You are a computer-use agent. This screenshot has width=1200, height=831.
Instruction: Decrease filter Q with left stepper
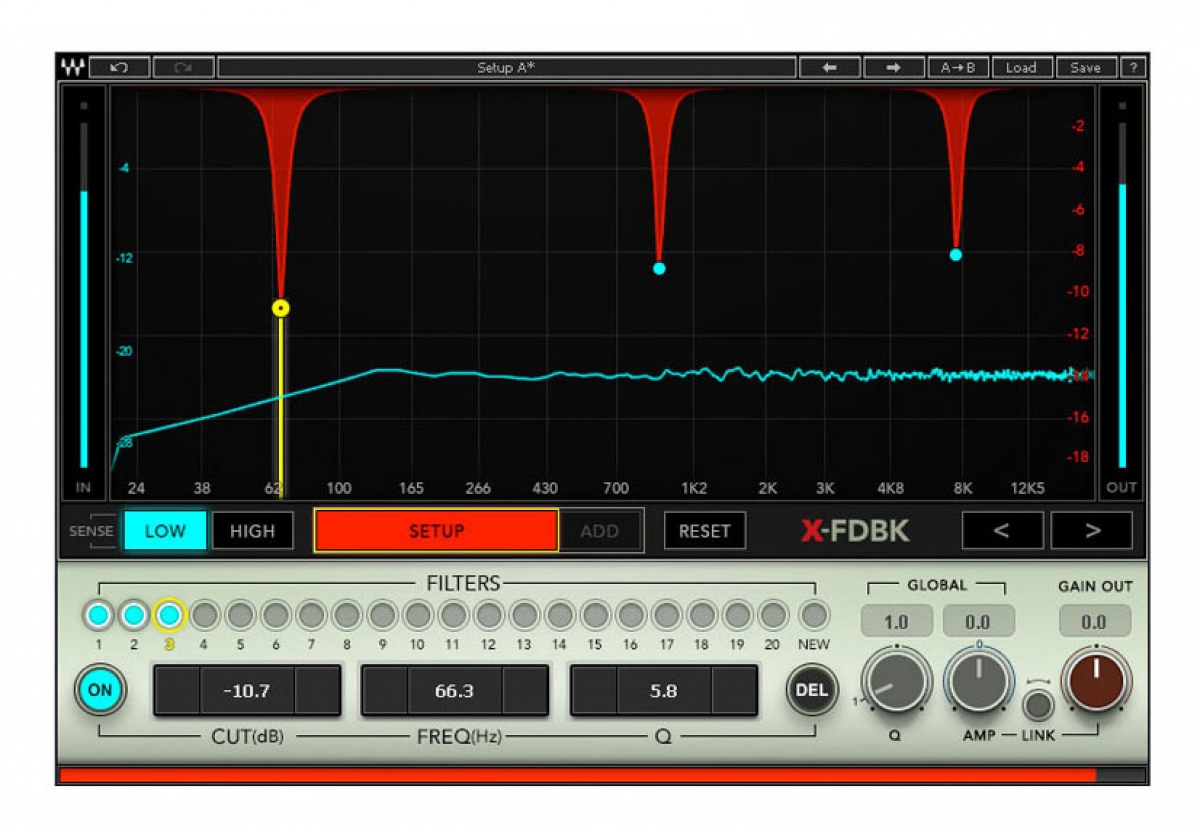pos(594,690)
